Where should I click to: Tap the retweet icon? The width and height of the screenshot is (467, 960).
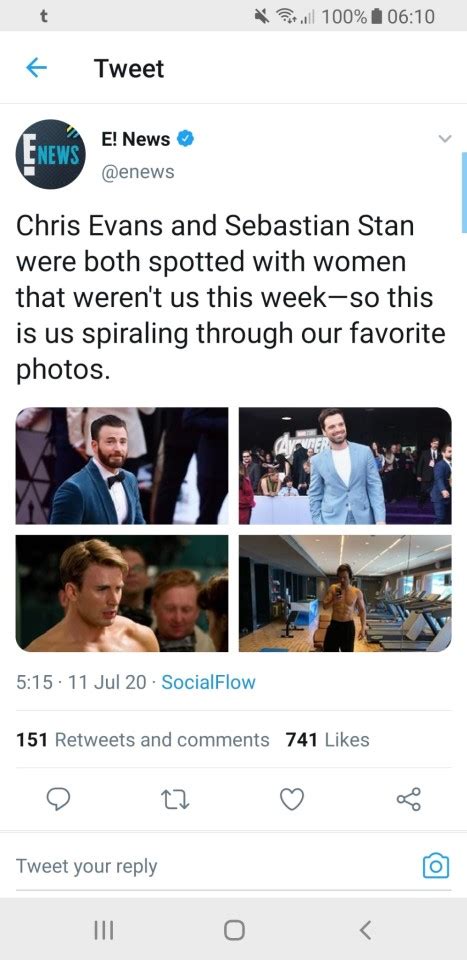tap(176, 799)
